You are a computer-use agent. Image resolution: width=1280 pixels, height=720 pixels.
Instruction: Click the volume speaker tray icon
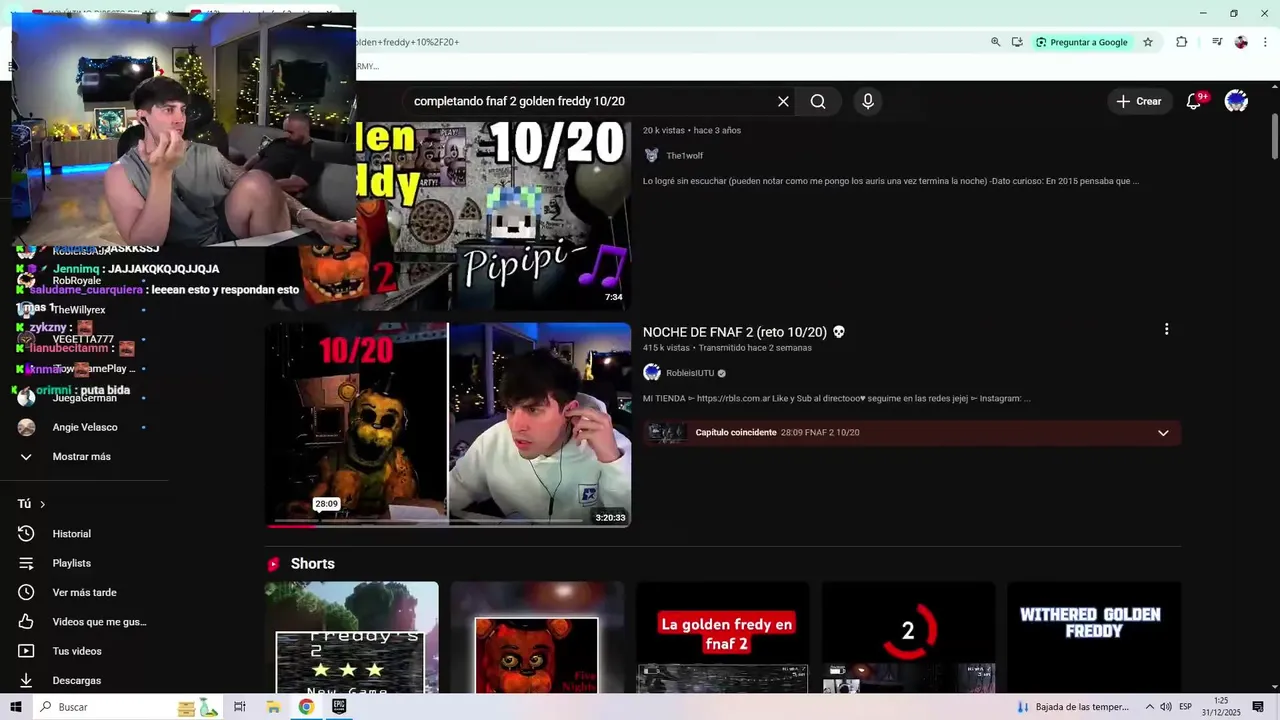point(1166,707)
